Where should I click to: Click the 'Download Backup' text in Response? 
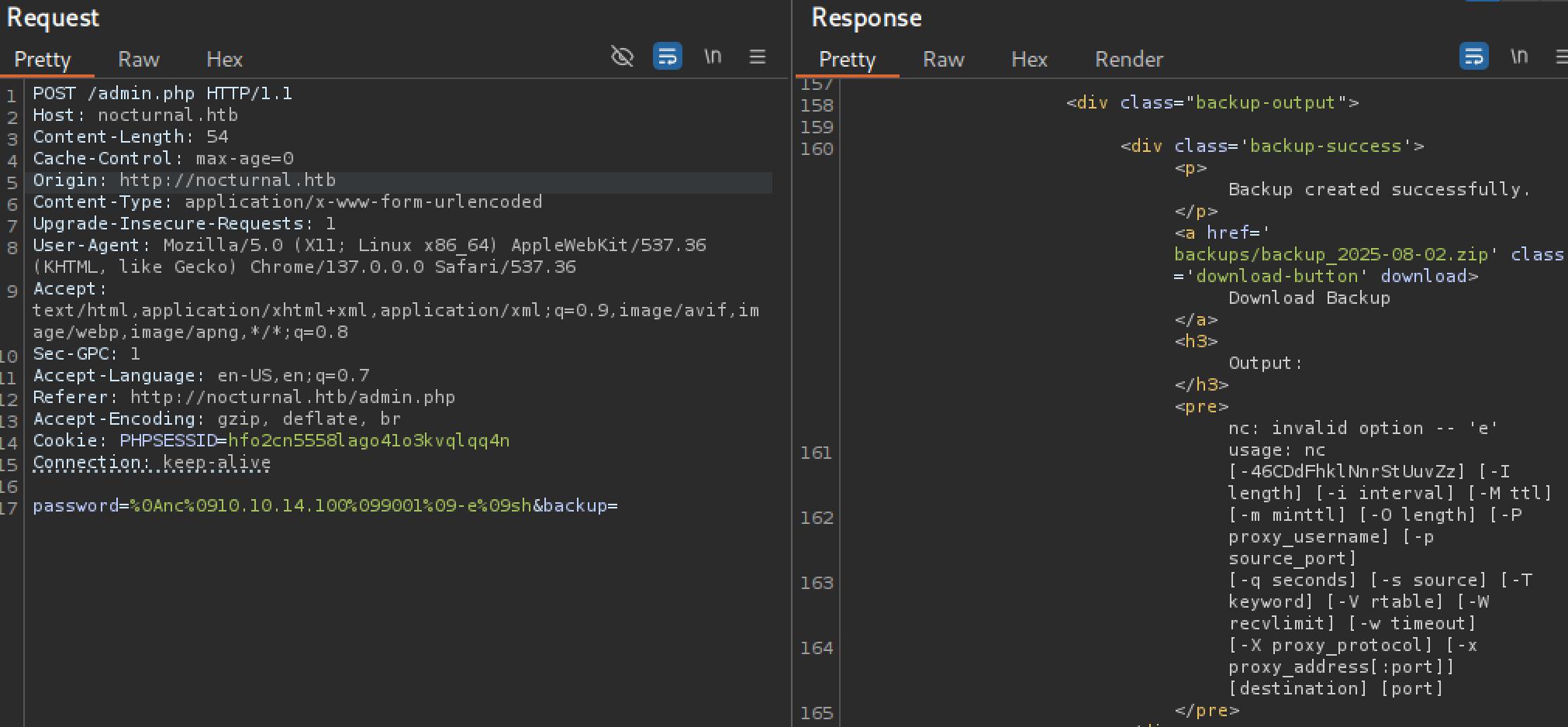[1310, 298]
